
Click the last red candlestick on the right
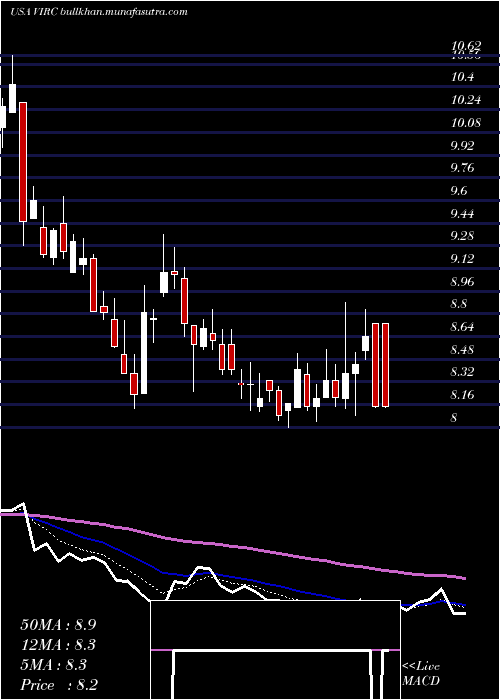tap(385, 365)
